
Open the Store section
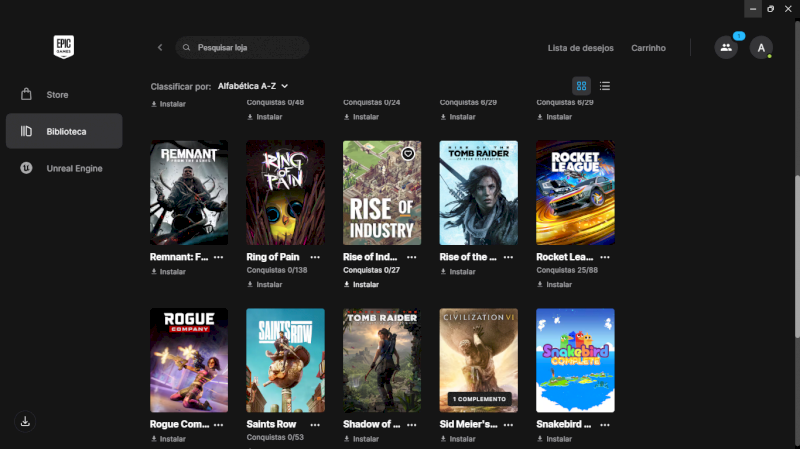tap(57, 95)
